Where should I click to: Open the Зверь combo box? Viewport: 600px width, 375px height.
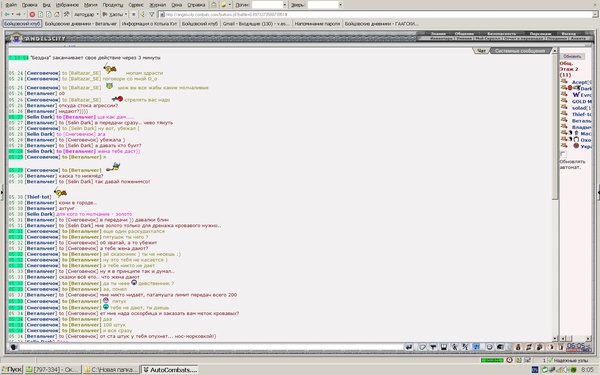tap(324, 5)
